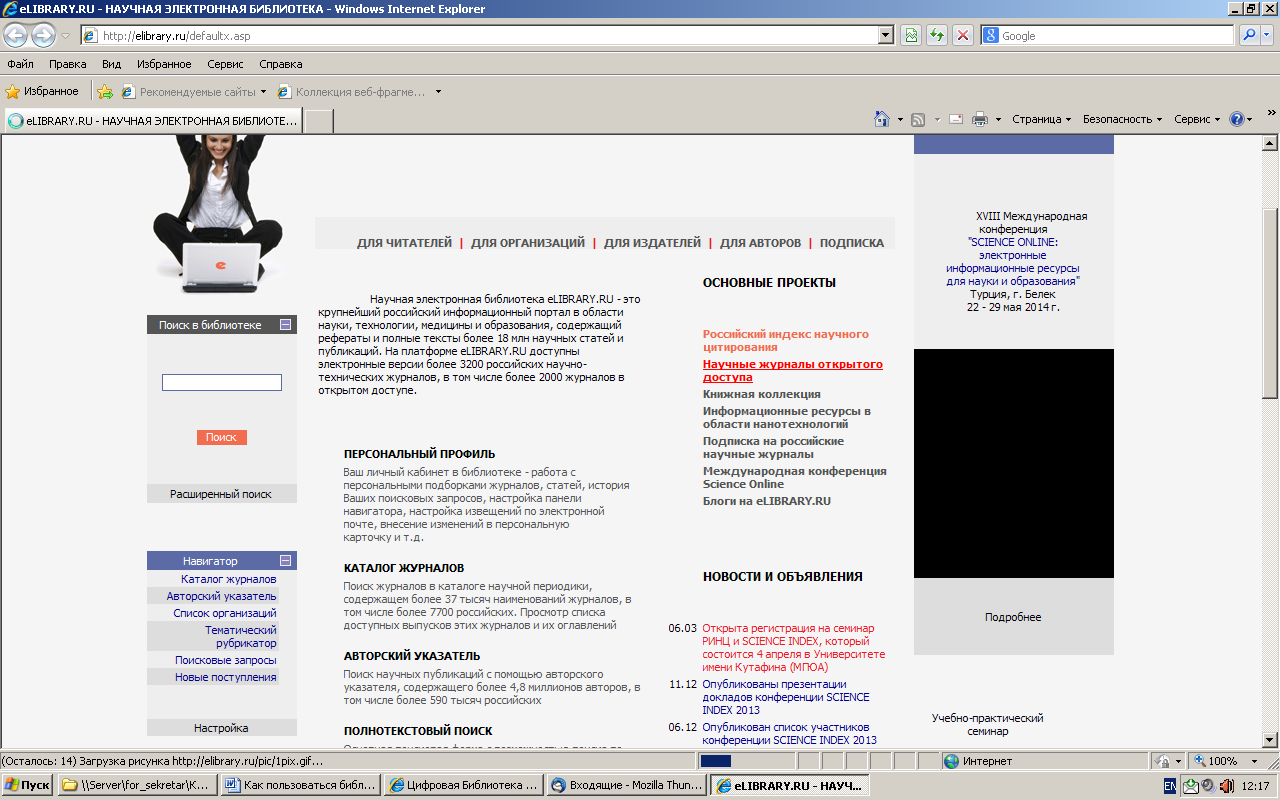The image size is (1280, 800).
Task: Open the recent pages dropdown arrow near Back
Action: pyautogui.click(x=65, y=36)
